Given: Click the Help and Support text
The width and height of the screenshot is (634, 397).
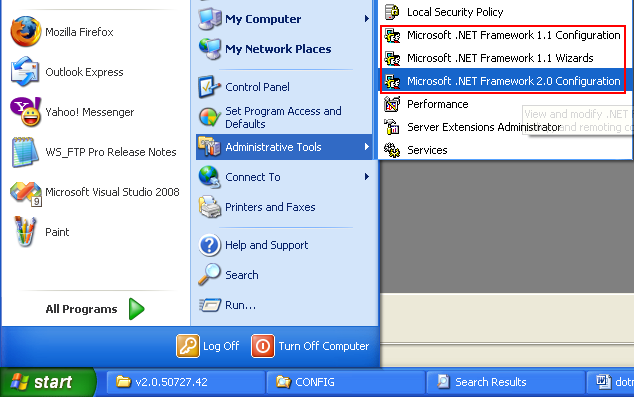Looking at the screenshot, I should (x=266, y=245).
